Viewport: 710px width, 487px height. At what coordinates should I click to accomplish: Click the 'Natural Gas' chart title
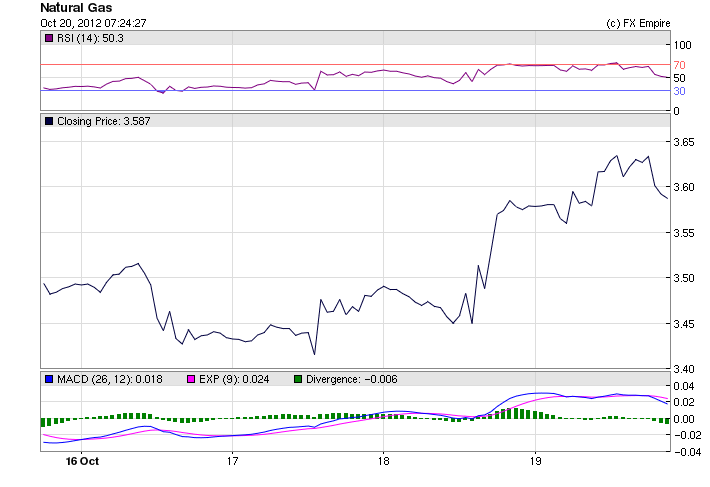pos(76,8)
